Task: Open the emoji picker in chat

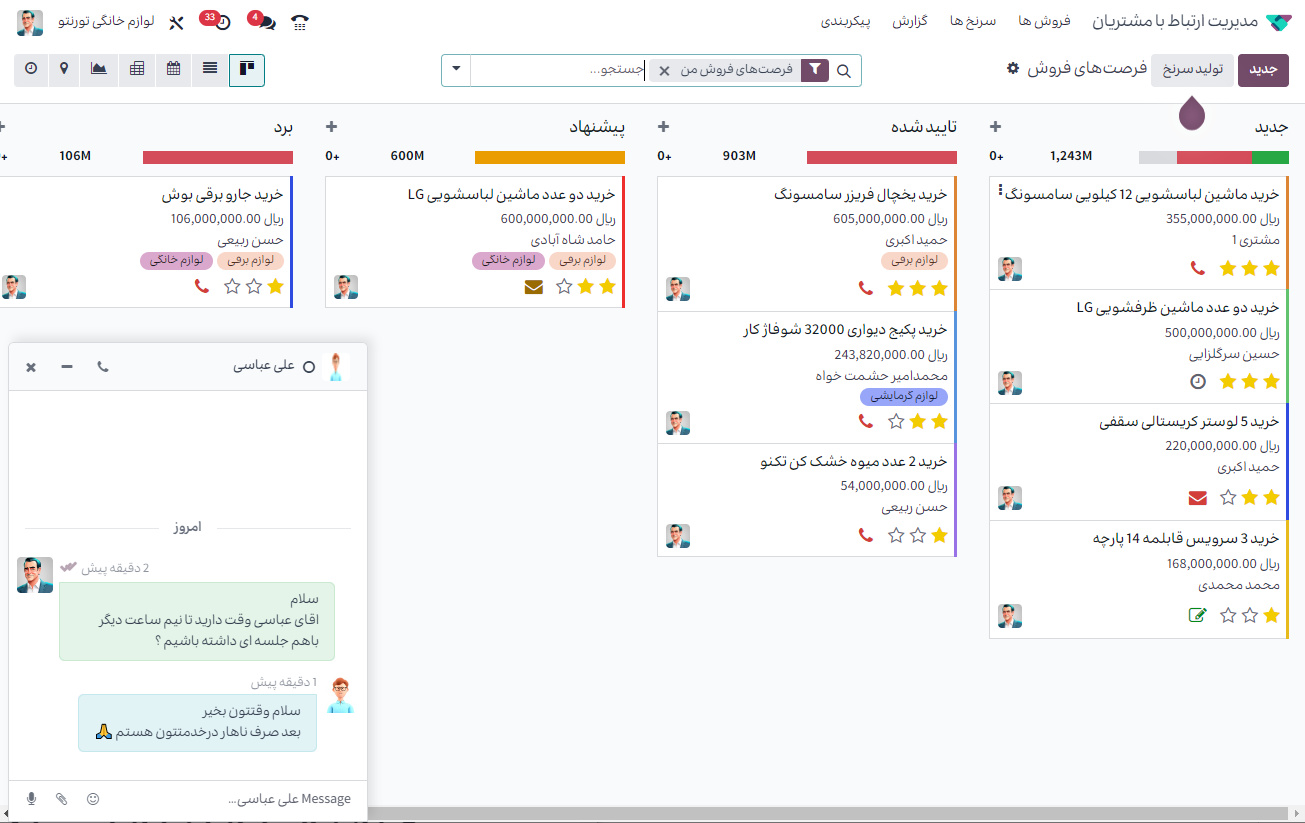Action: [93, 799]
